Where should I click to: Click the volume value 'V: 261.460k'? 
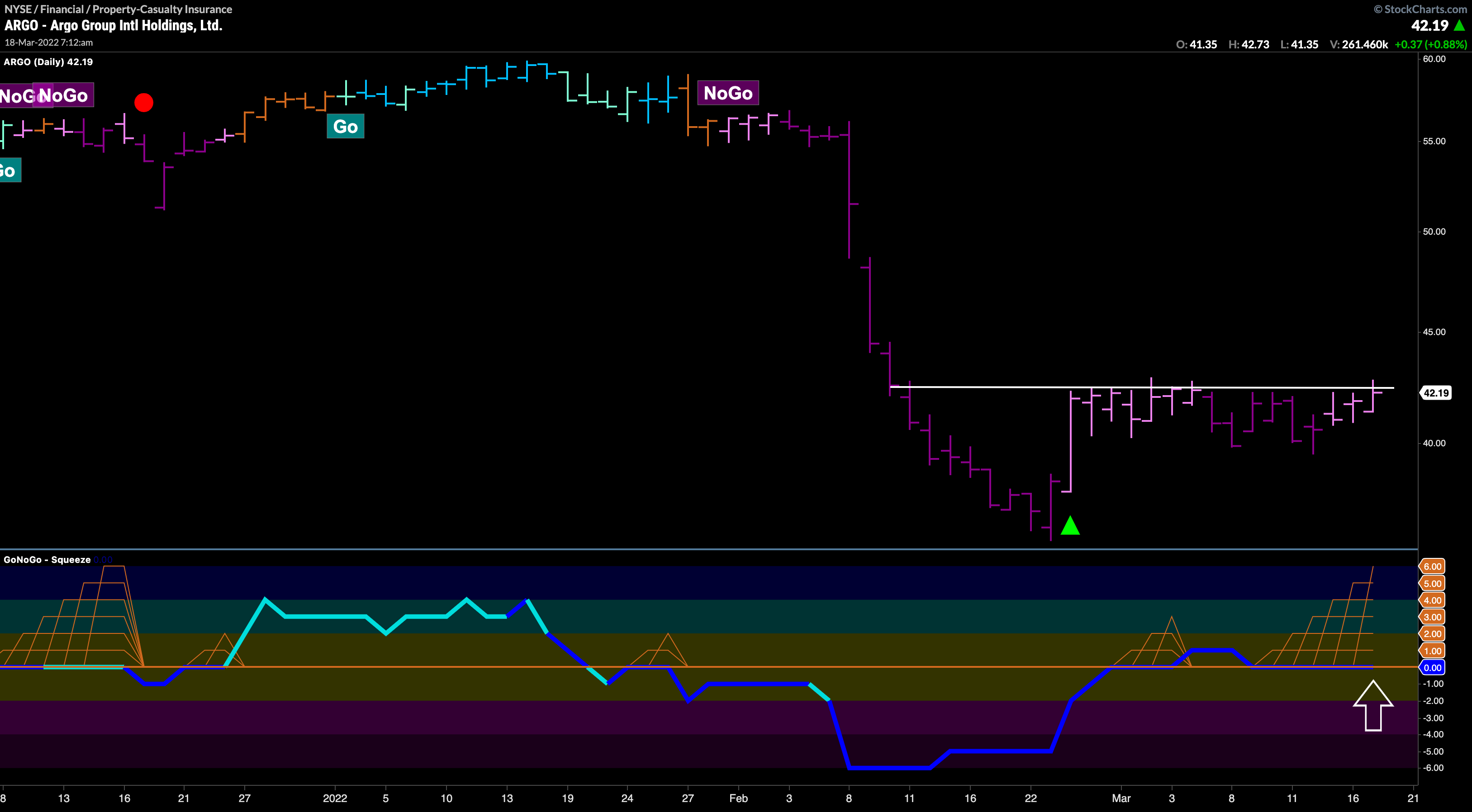tap(1359, 45)
